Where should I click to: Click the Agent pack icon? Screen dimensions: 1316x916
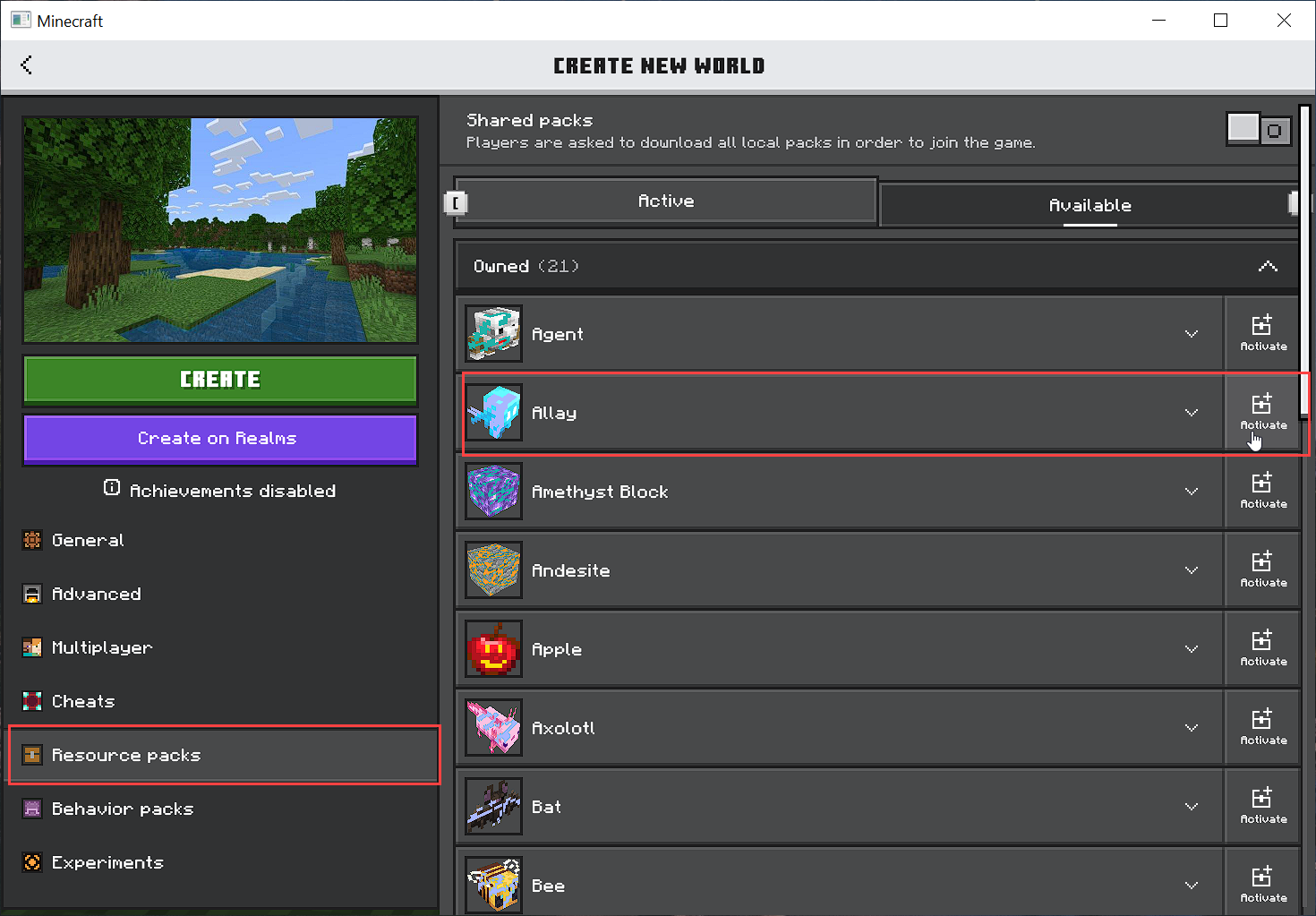point(494,334)
